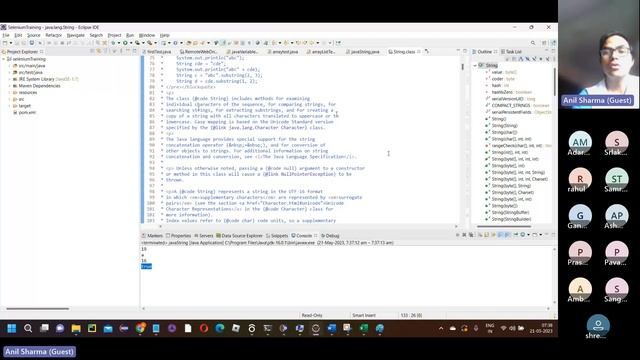
Task: Click the console Remove Launch icon
Action: 464,235
